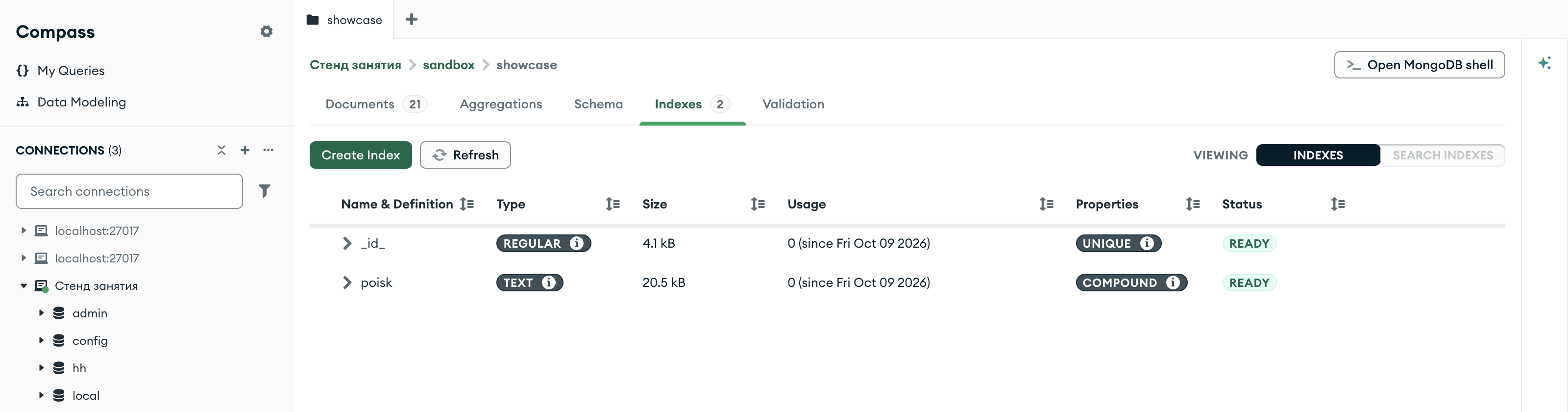The image size is (1568, 412).
Task: Show info for TEXT index type
Action: click(x=548, y=282)
